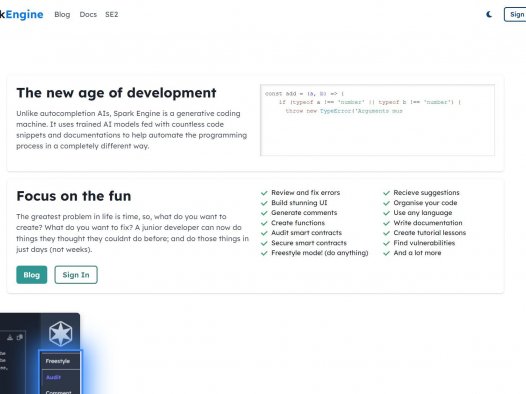Click checkmark beside Generate comments
Viewport: 526px width, 394px height.
coord(264,213)
